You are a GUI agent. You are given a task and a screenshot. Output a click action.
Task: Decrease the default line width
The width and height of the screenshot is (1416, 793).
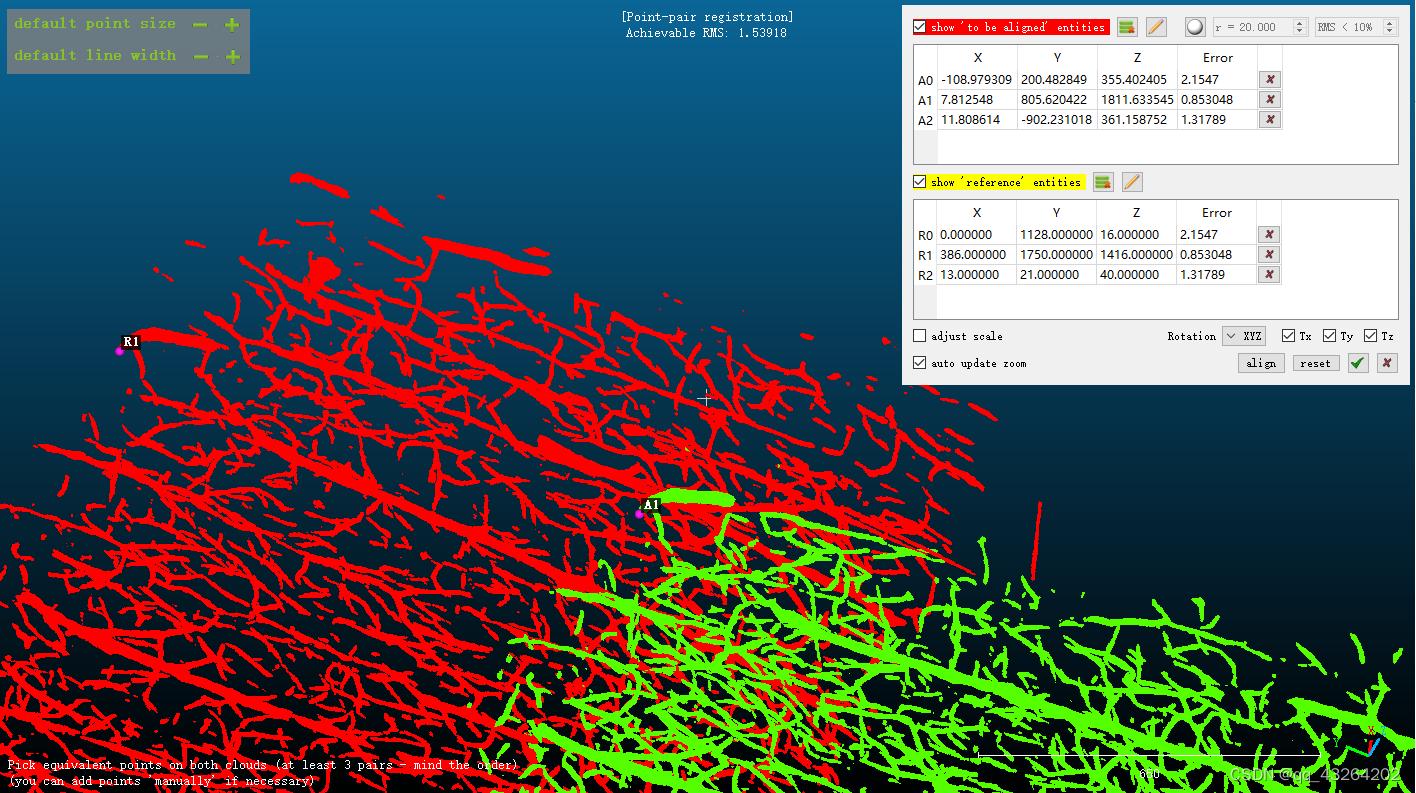[x=201, y=57]
